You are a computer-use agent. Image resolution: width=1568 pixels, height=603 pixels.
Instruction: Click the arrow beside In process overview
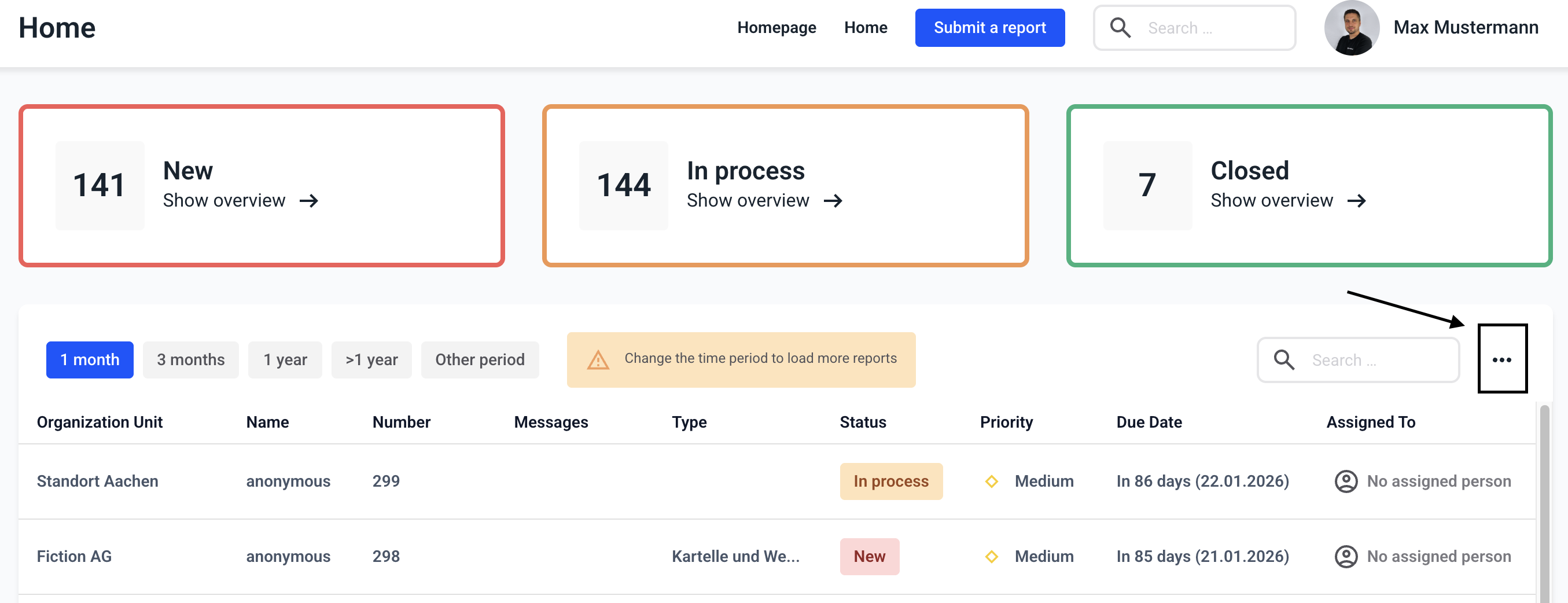(x=833, y=201)
